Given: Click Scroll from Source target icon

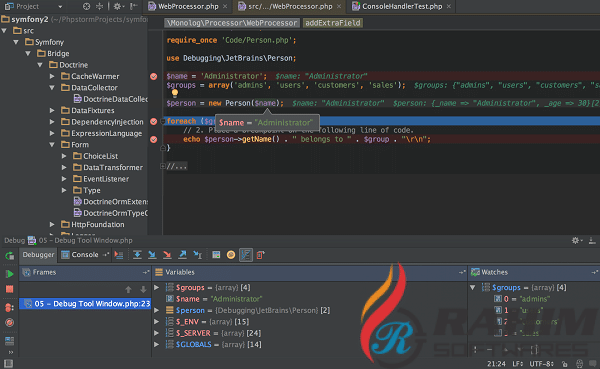Looking at the screenshot, I should (x=86, y=6).
